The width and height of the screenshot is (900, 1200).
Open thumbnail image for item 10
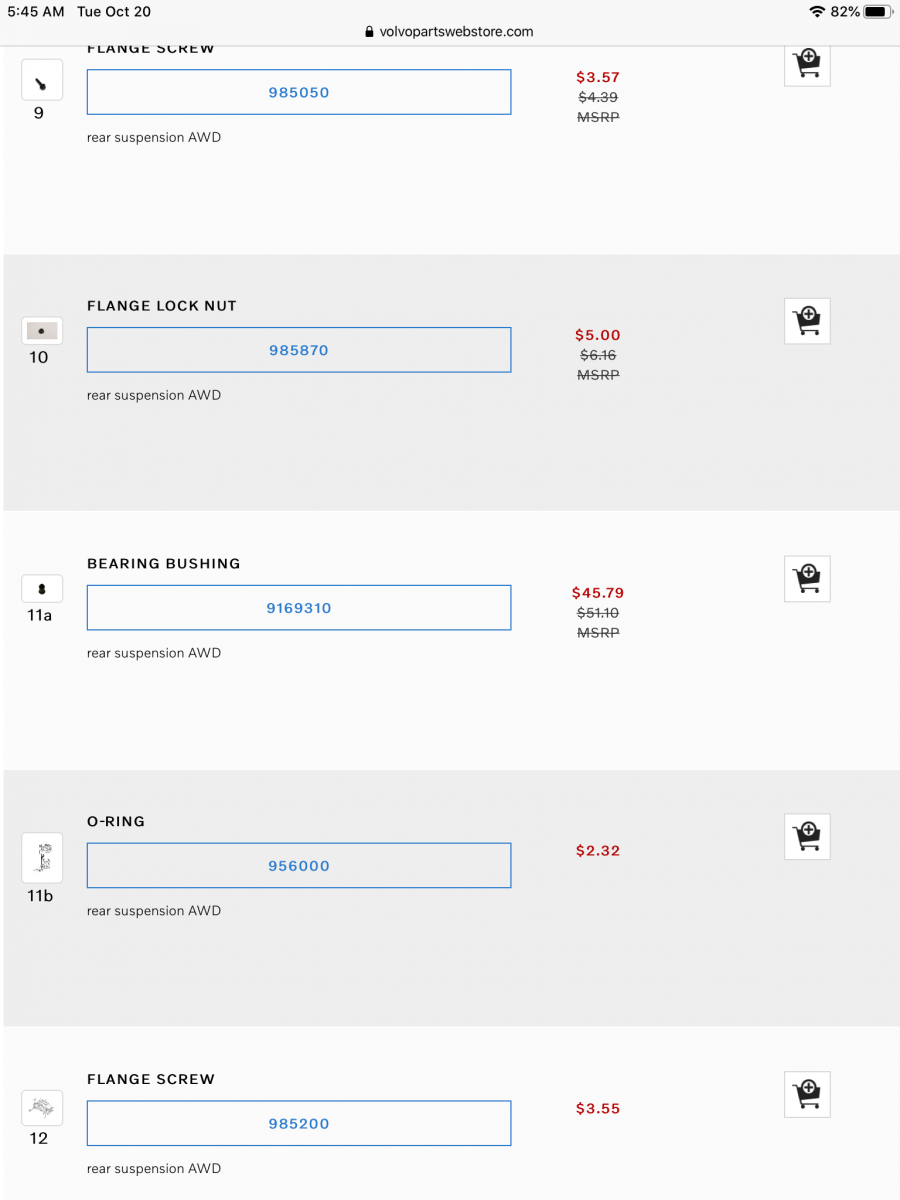click(x=42, y=331)
